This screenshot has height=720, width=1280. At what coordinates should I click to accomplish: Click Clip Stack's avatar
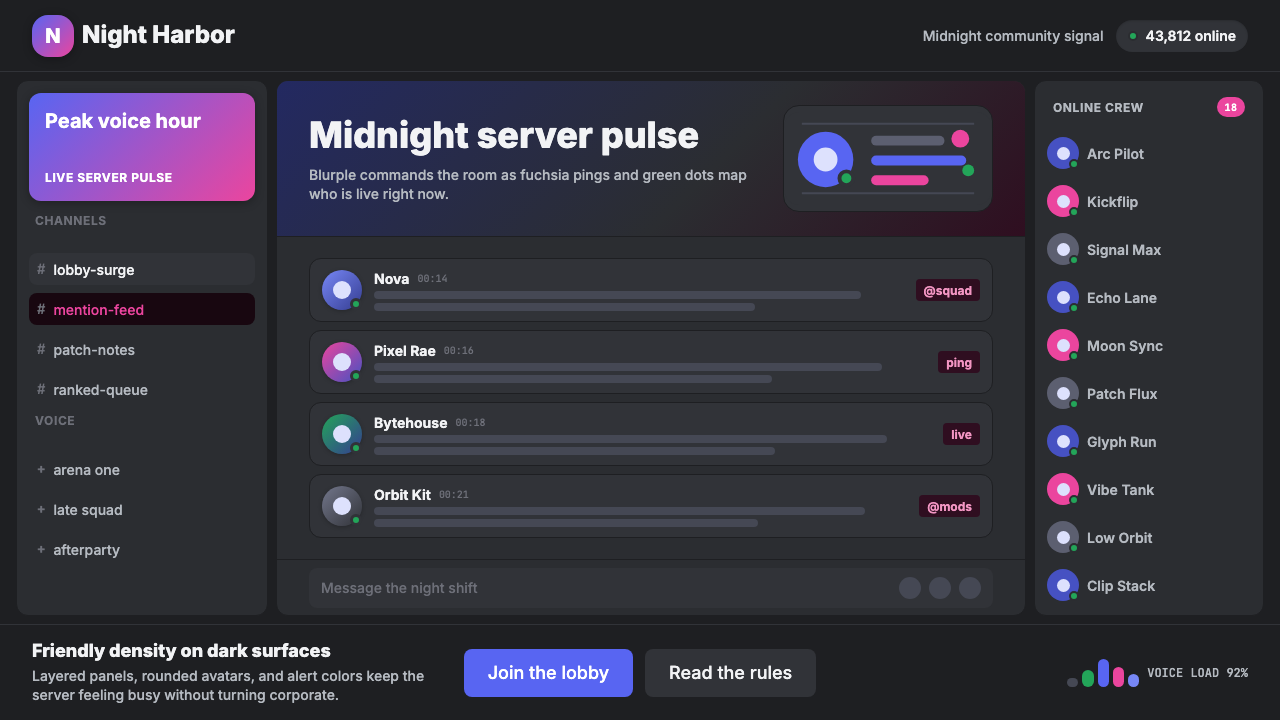point(1063,586)
